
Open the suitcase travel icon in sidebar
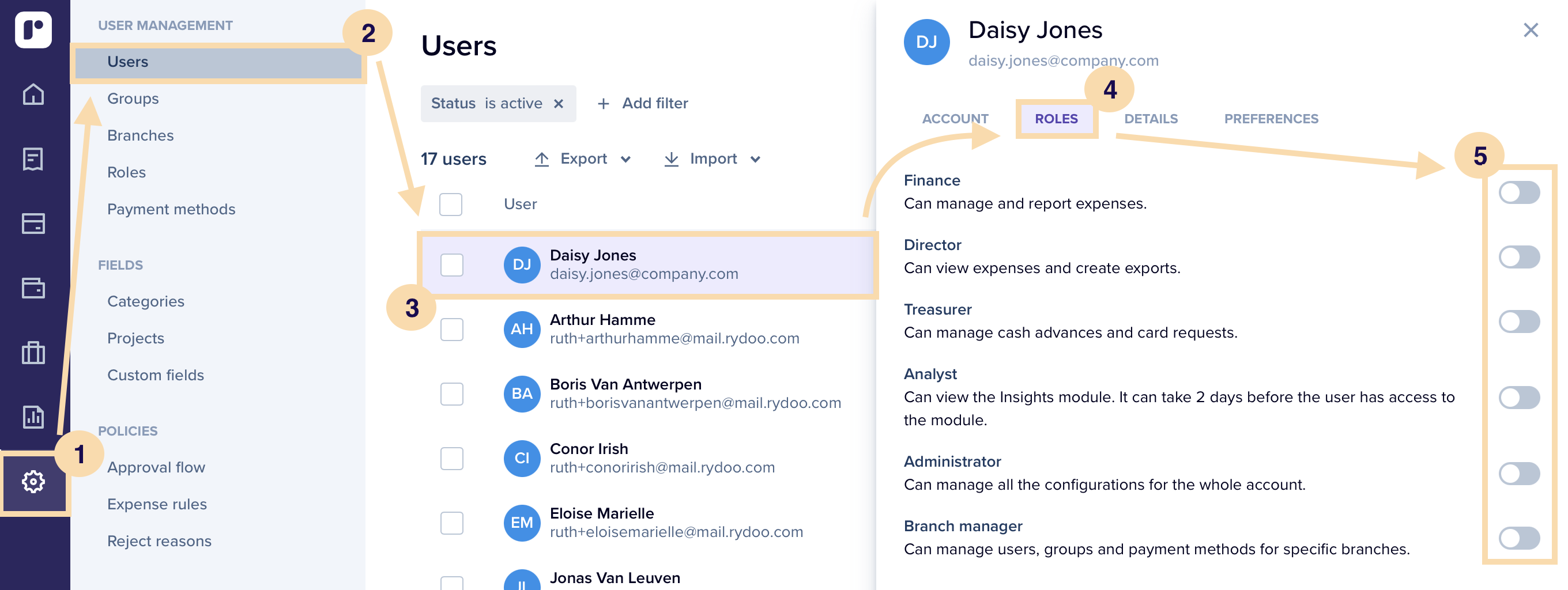pos(33,353)
